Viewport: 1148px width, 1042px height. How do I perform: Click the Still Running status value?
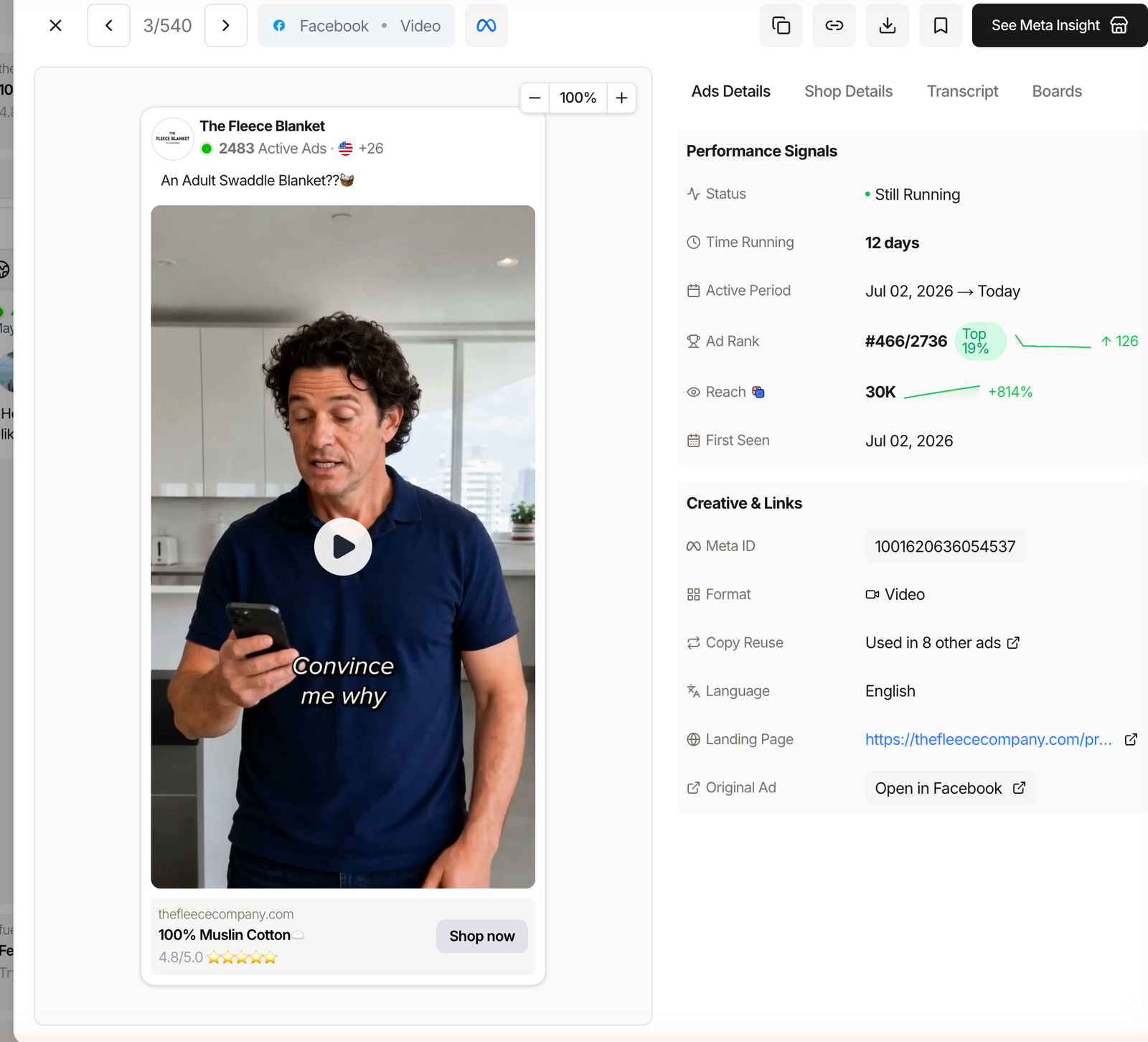click(x=917, y=194)
